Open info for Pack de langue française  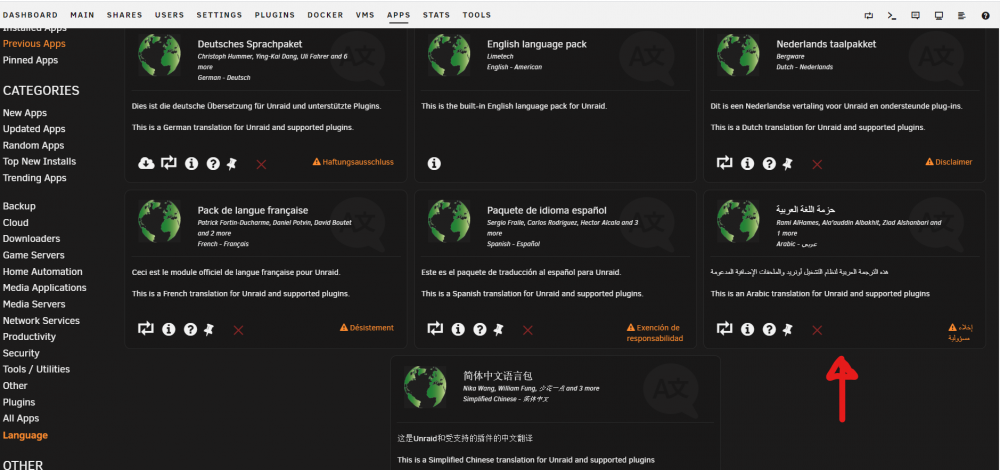coord(168,330)
